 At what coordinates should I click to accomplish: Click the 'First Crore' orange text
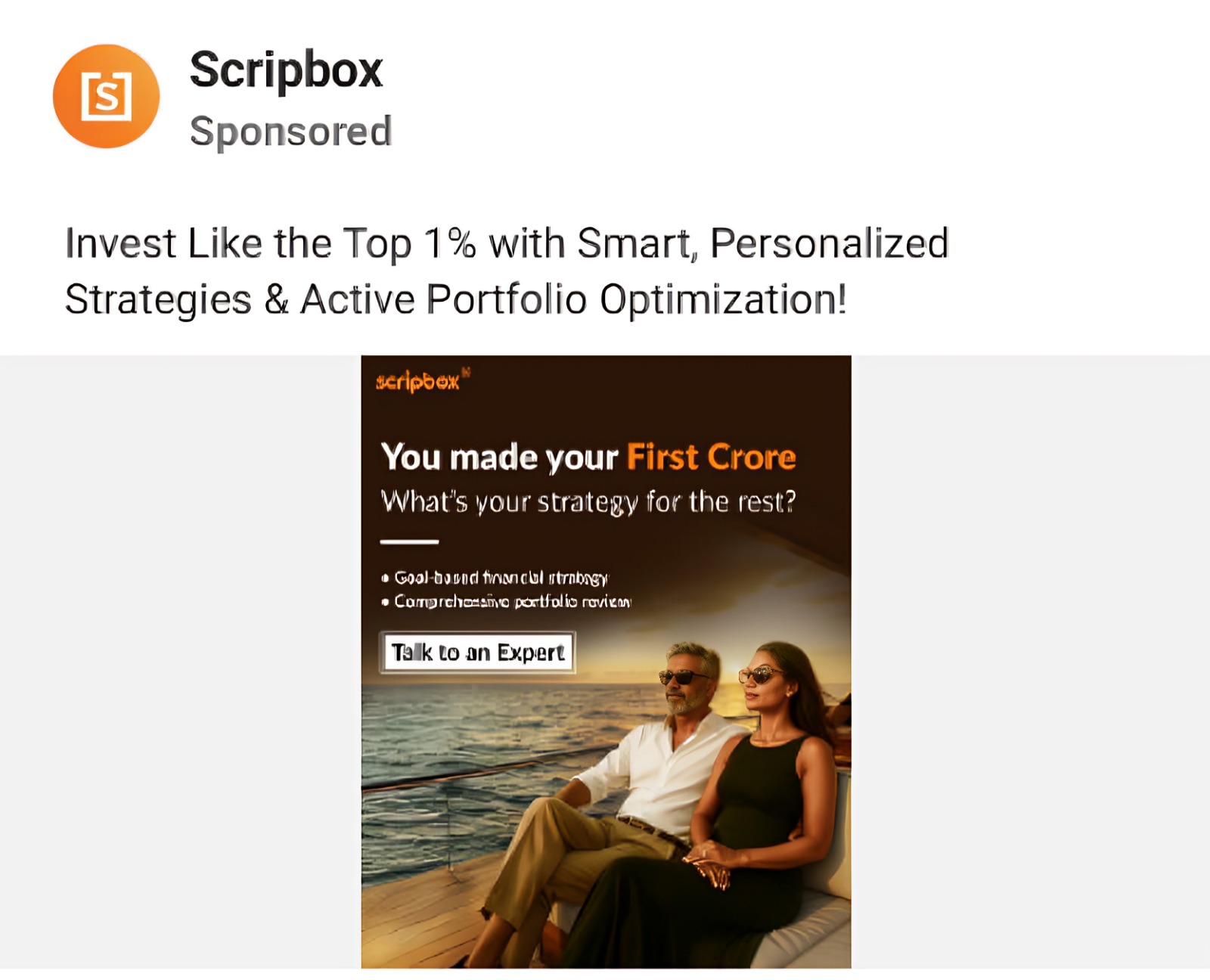tap(709, 457)
